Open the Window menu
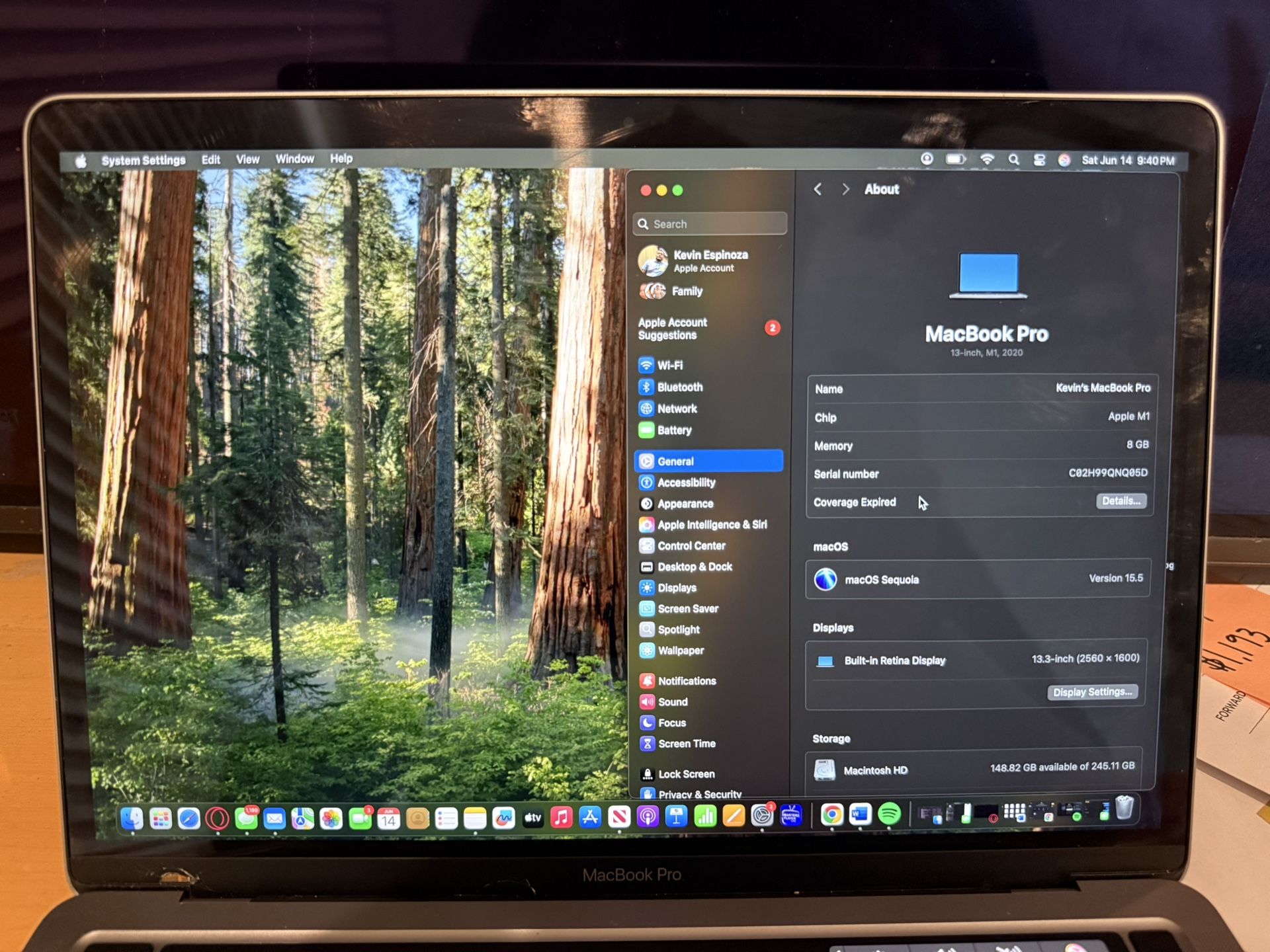Viewport: 1270px width, 952px height. tap(295, 159)
